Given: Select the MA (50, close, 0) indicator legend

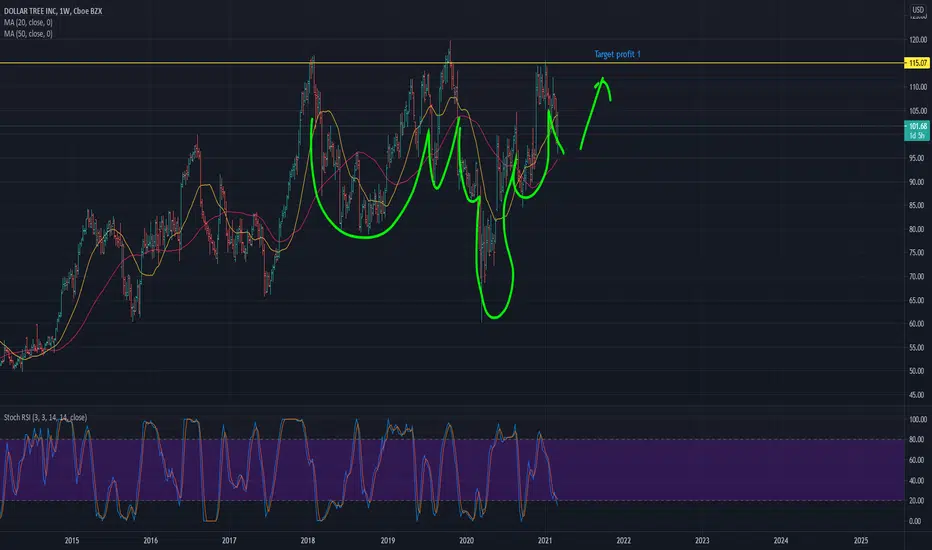Looking at the screenshot, I should click(x=28, y=34).
